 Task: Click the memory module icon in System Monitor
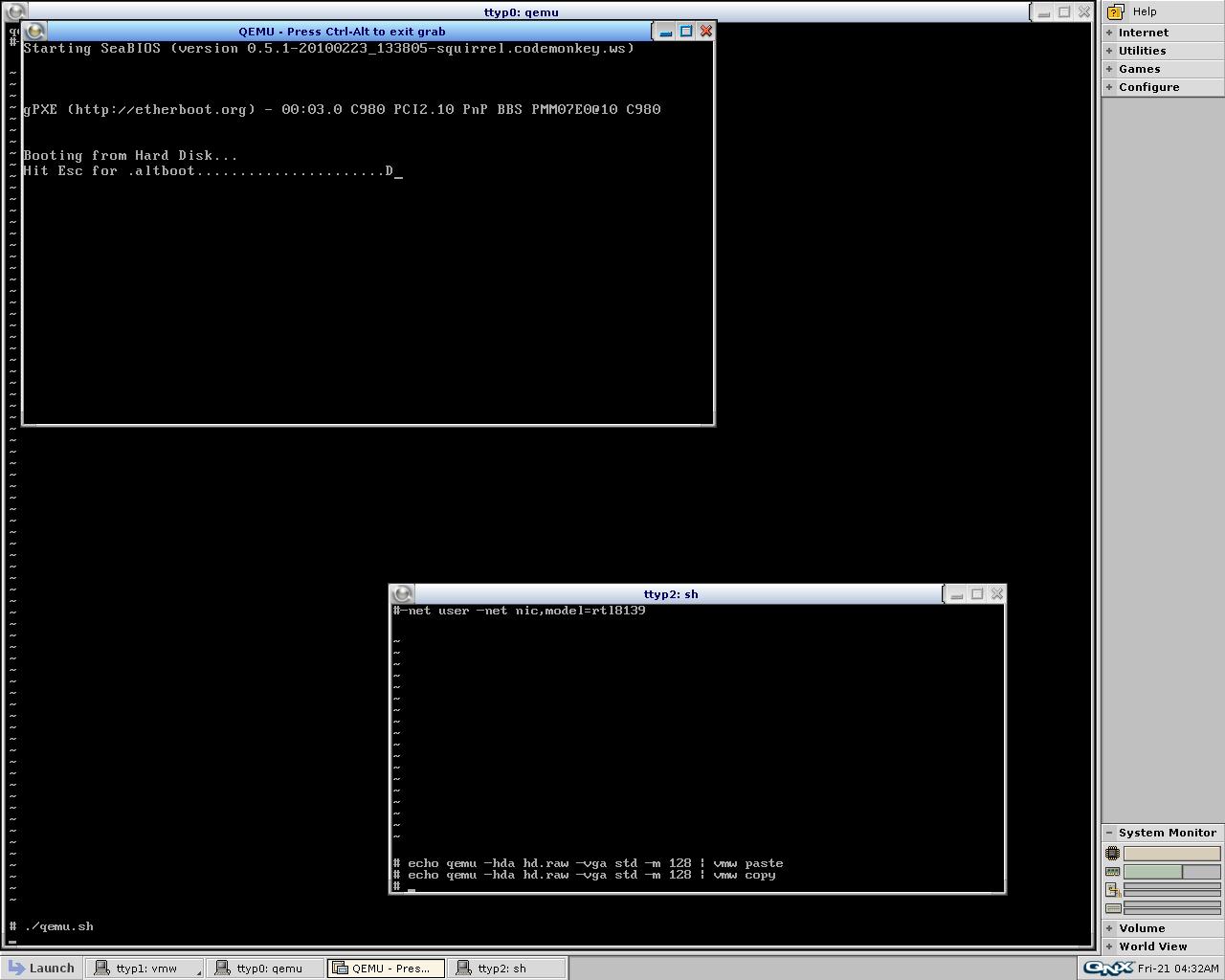(1112, 872)
